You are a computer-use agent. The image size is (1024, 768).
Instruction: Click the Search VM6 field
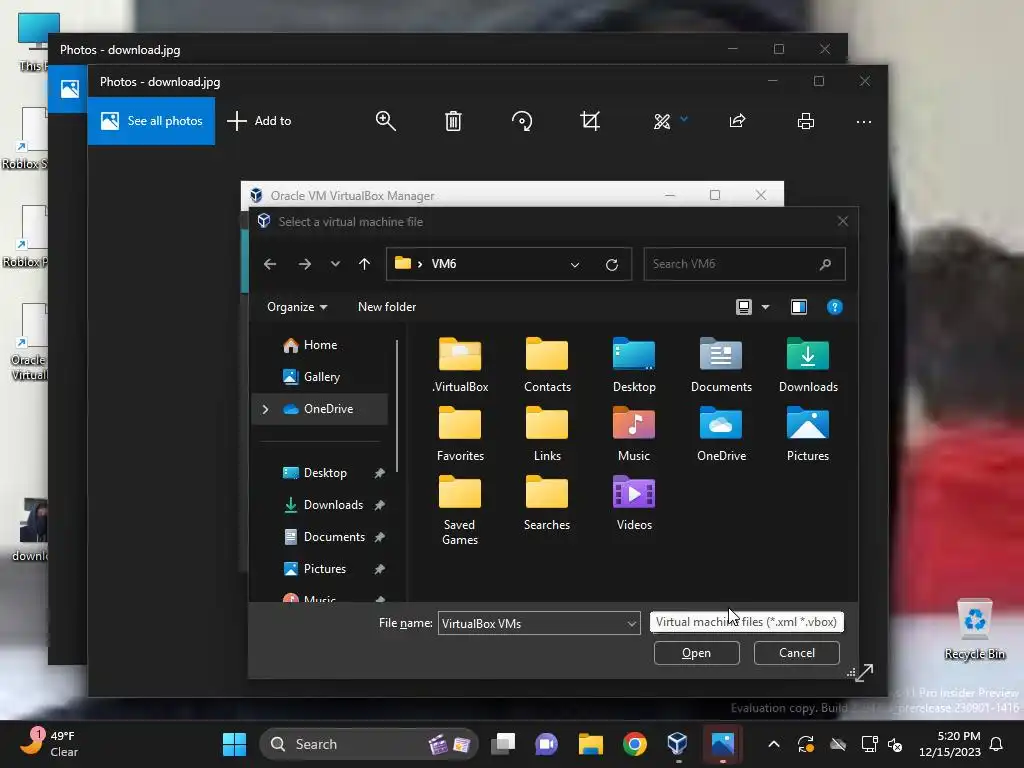(x=744, y=264)
